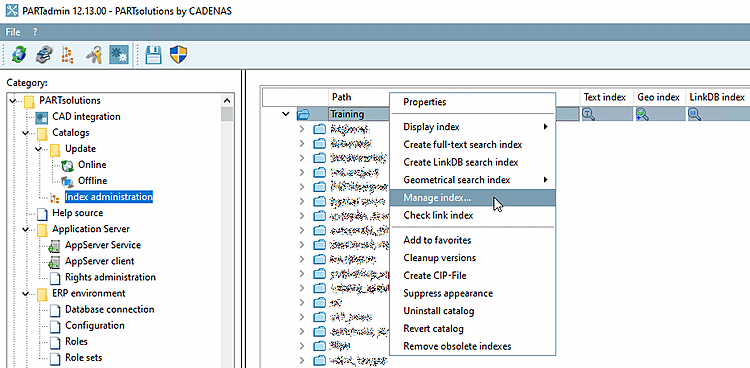Click the Online update globe icon
This screenshot has width=750, height=368.
(x=68, y=165)
